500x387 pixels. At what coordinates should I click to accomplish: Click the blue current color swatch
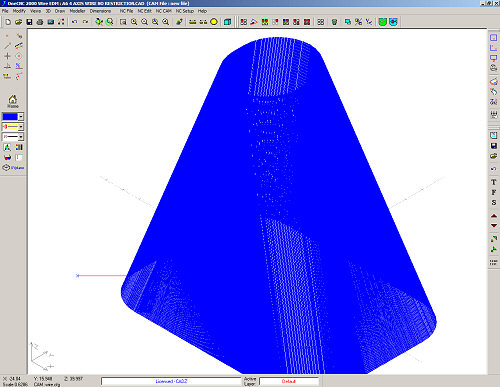click(x=10, y=117)
